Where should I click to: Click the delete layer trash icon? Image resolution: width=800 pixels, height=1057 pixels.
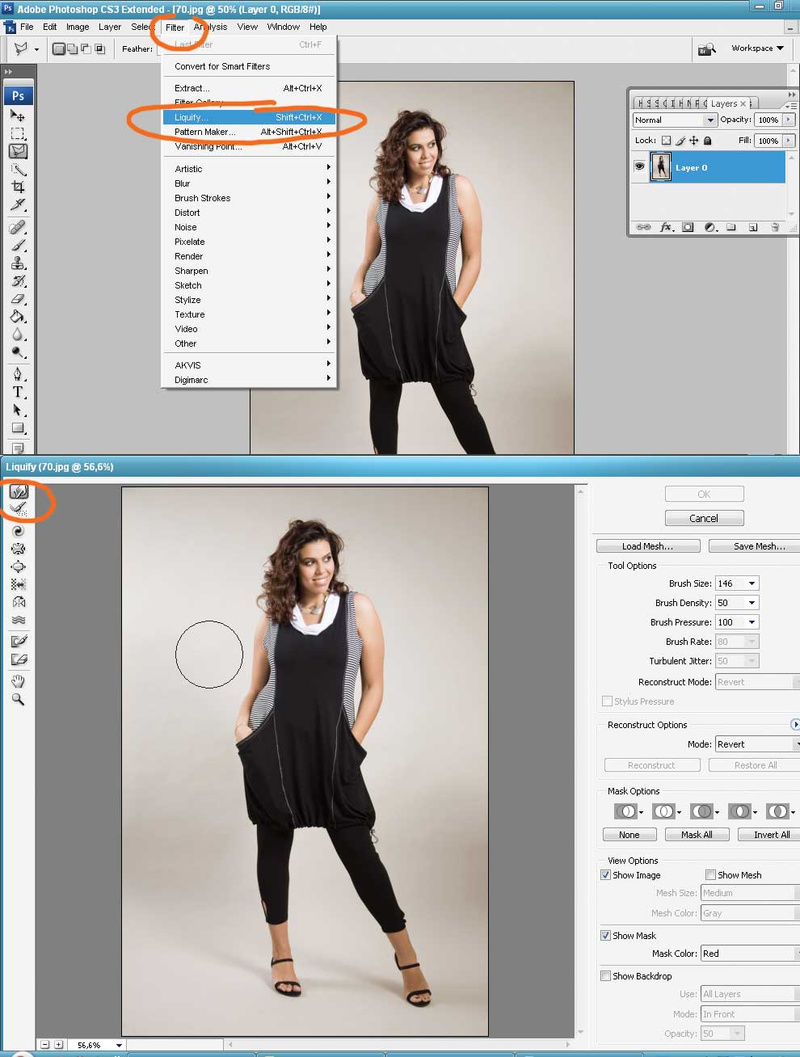click(775, 228)
